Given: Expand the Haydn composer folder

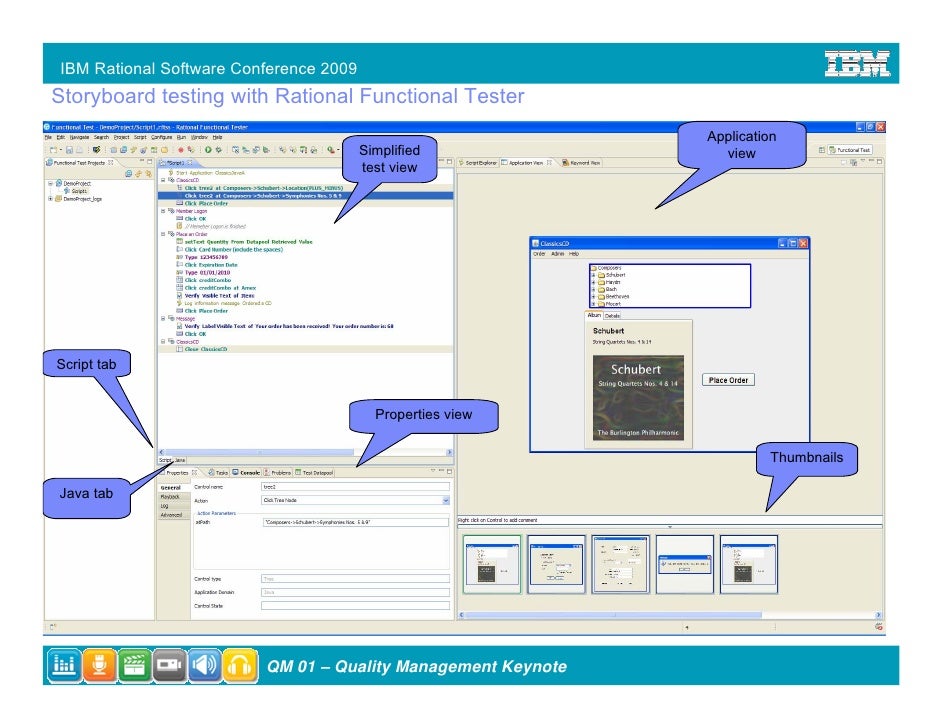Looking at the screenshot, I should pyautogui.click(x=594, y=282).
